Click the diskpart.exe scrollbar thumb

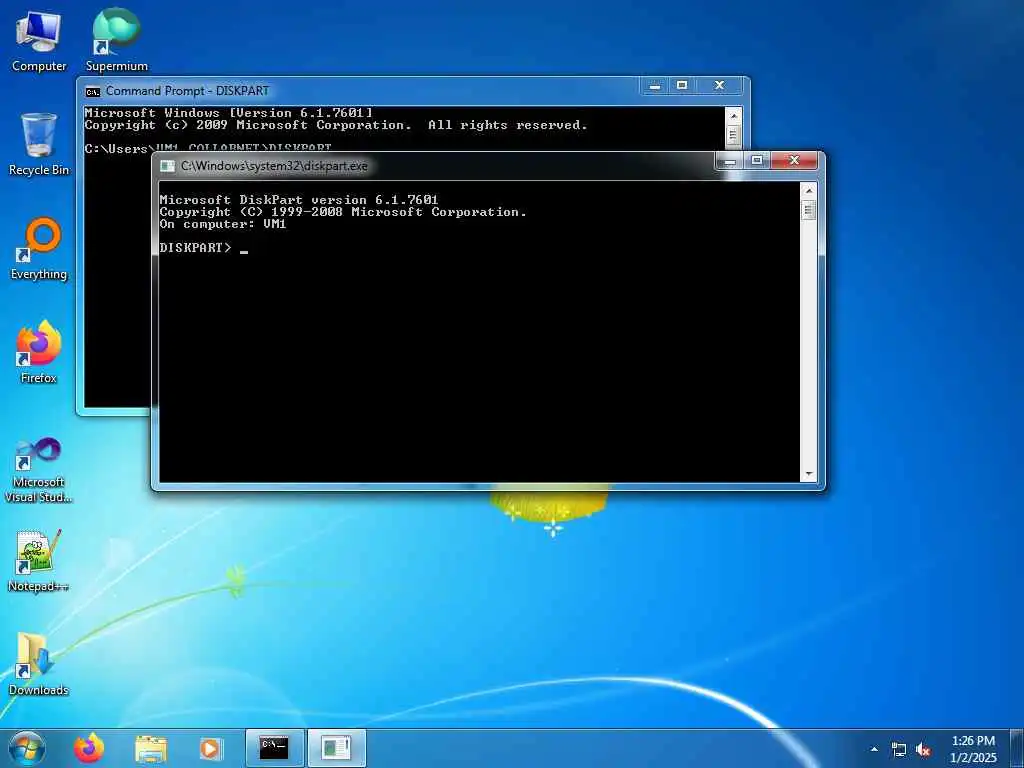point(808,210)
